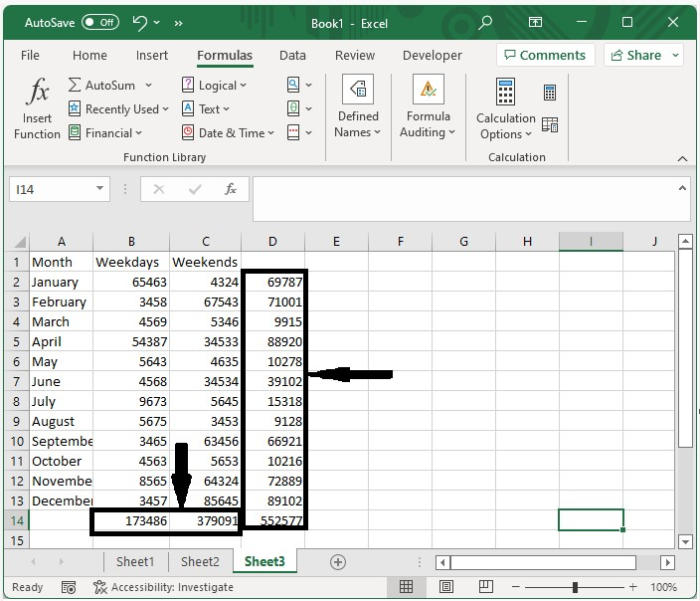The width and height of the screenshot is (700, 601).
Task: Click the Share button
Action: point(636,55)
